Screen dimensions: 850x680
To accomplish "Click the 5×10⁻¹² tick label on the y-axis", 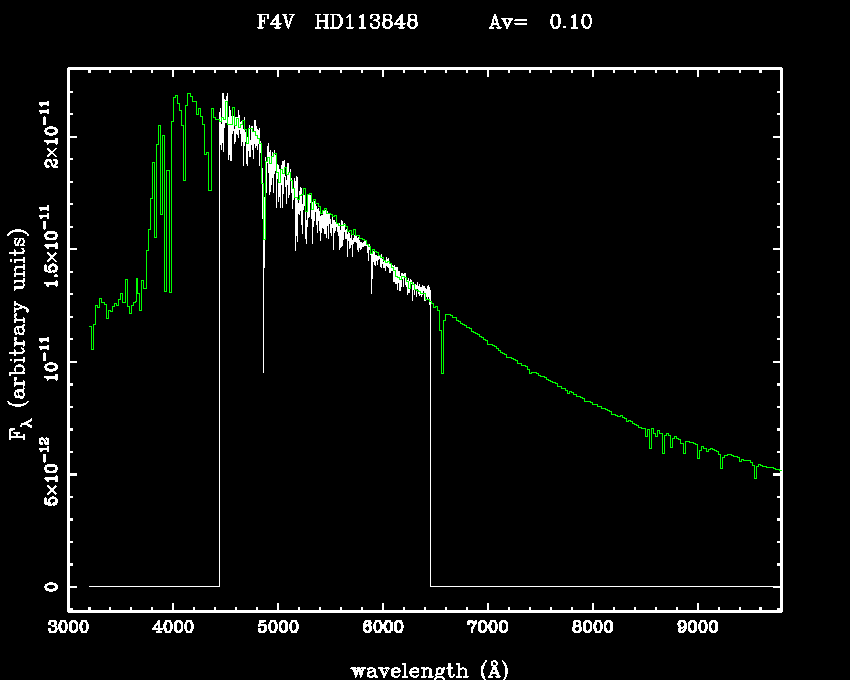I will [x=48, y=473].
